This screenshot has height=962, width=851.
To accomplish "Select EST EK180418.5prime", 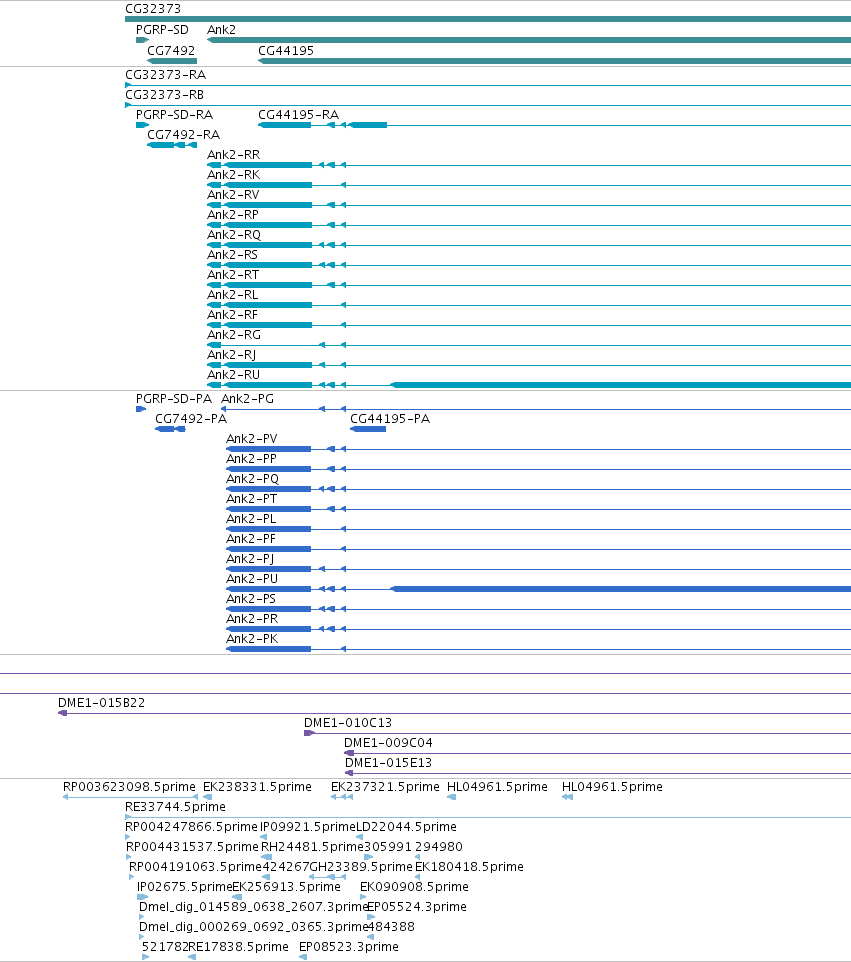I will click(469, 867).
